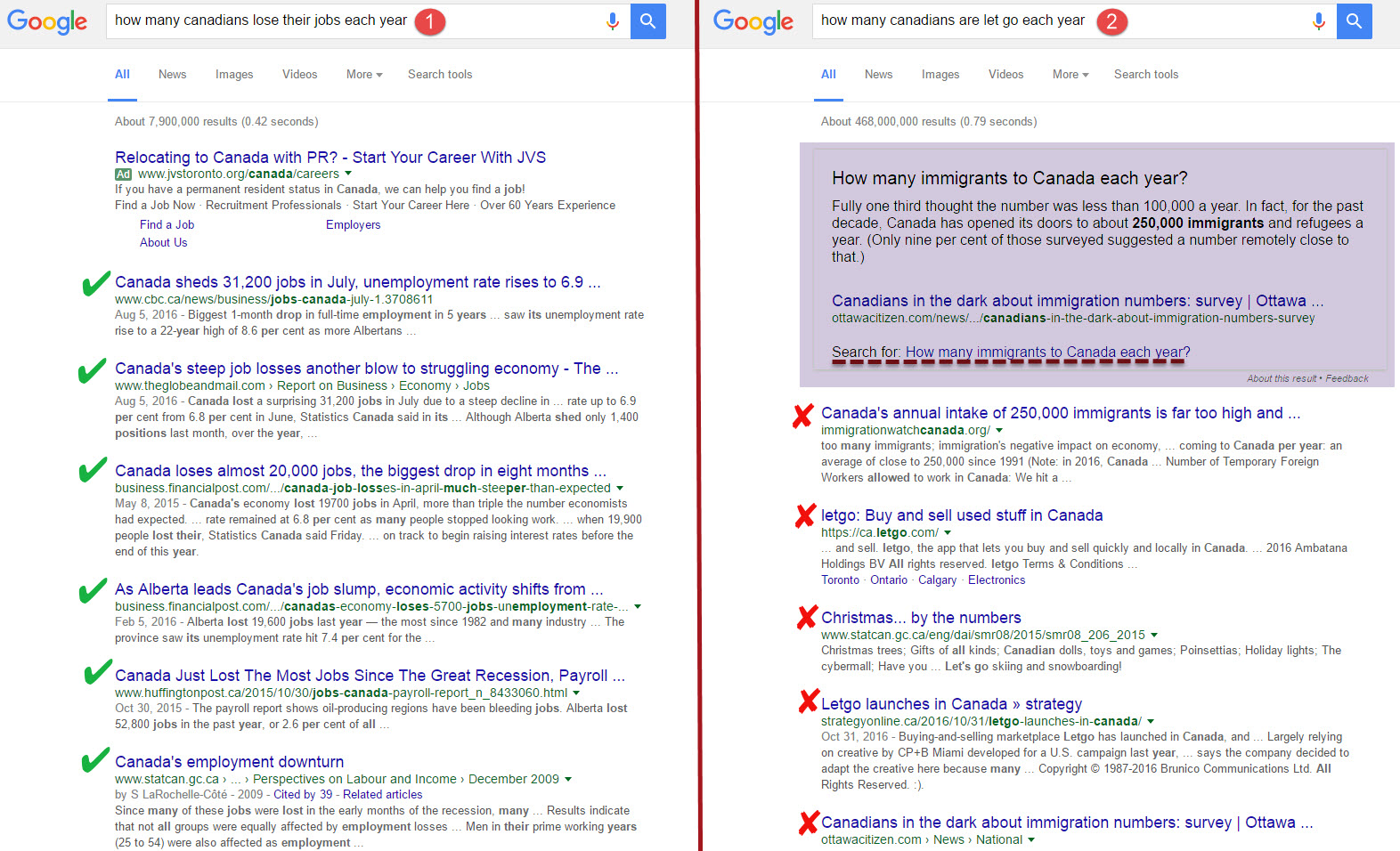
Task: Click the right Google logo
Action: 753,21
